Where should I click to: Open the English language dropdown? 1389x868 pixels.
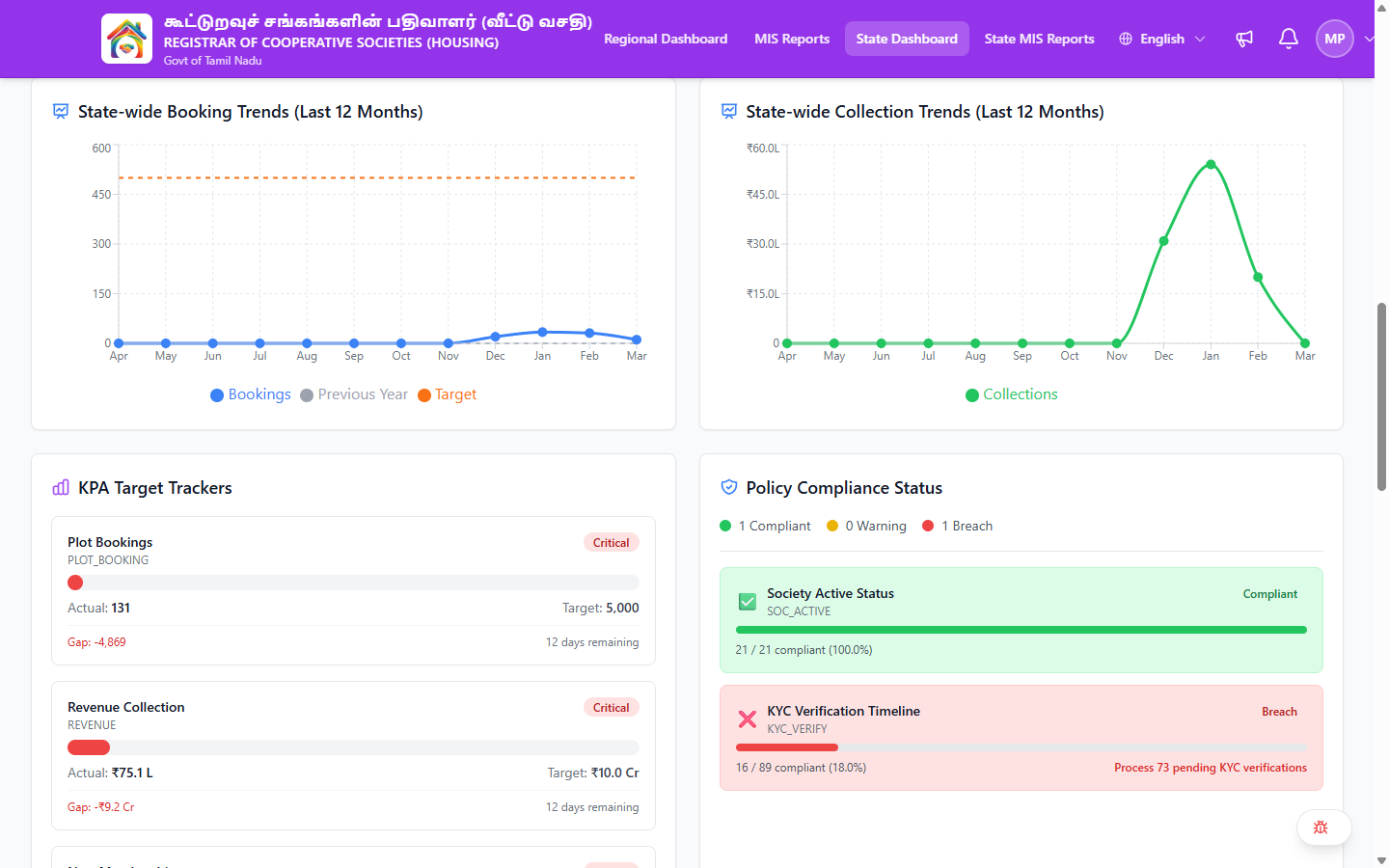[1162, 39]
